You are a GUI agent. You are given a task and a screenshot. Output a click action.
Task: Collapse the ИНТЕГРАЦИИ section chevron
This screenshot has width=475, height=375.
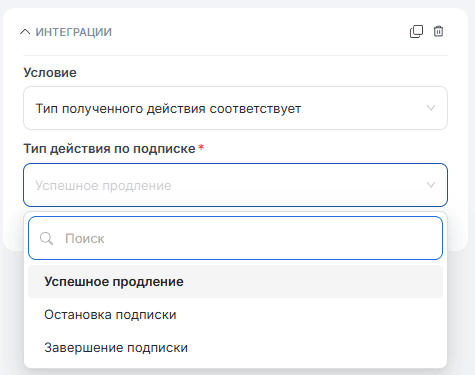point(25,32)
